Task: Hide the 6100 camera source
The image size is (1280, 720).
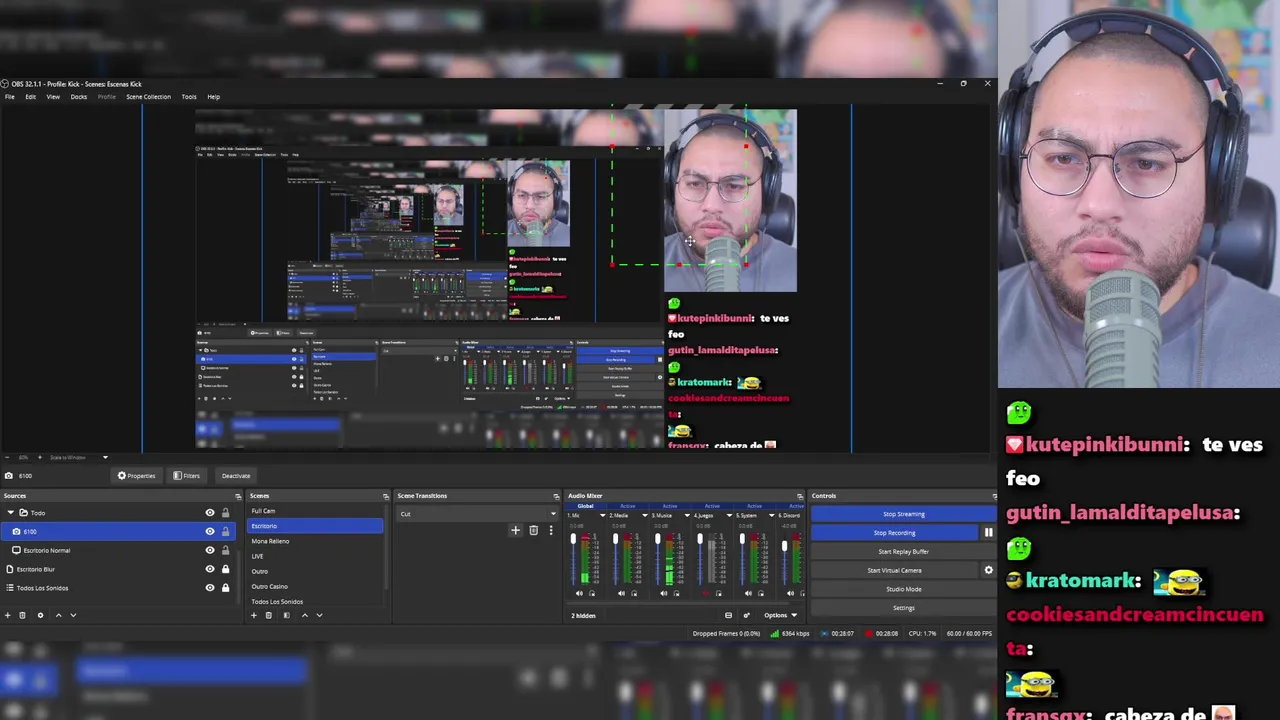Action: click(210, 531)
